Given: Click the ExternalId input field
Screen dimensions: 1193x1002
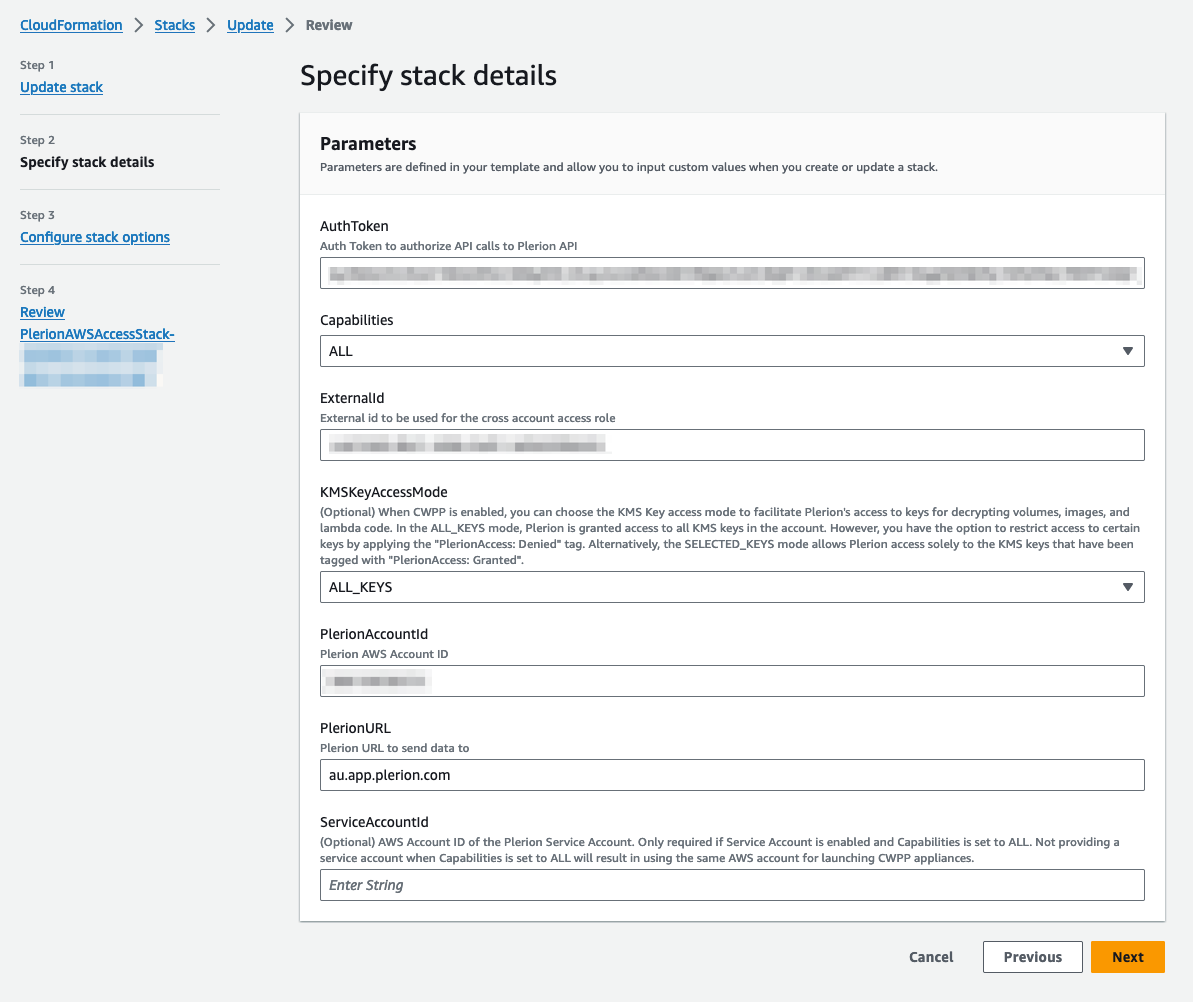Looking at the screenshot, I should 732,445.
